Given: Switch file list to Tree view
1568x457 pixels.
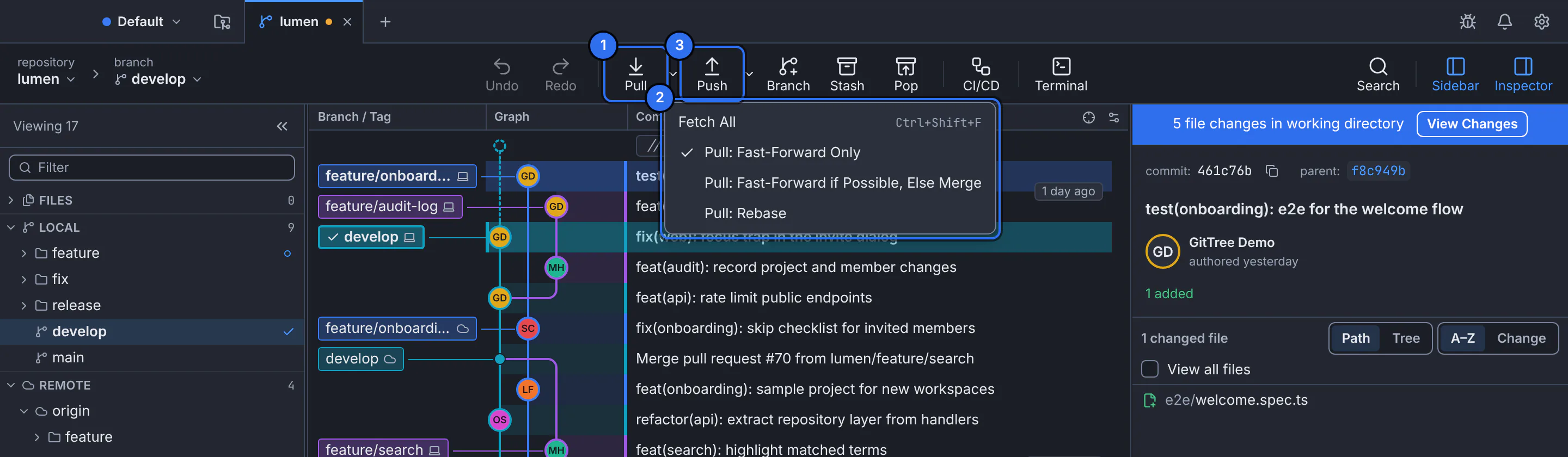Looking at the screenshot, I should point(1405,338).
